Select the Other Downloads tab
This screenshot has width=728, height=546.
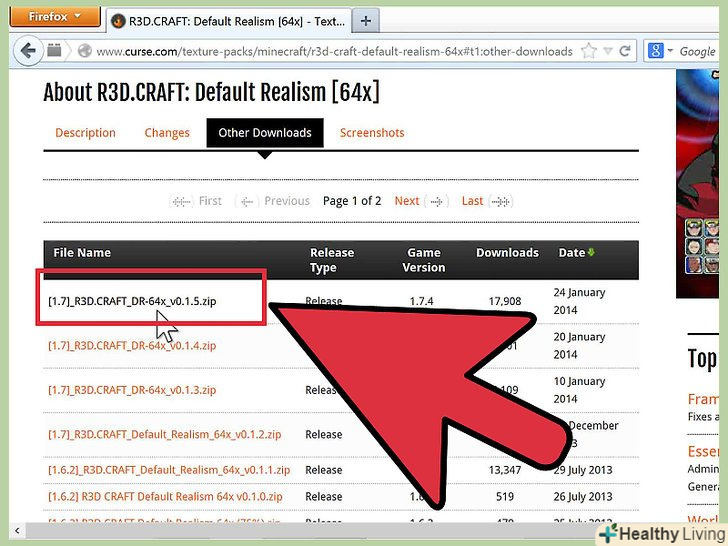(265, 133)
